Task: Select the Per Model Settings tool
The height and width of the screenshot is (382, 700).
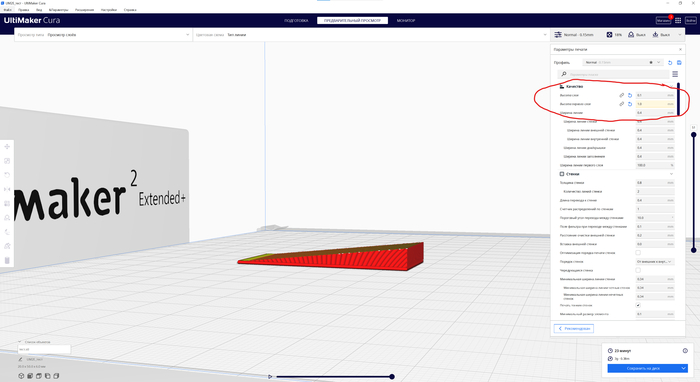Action: click(x=7, y=203)
